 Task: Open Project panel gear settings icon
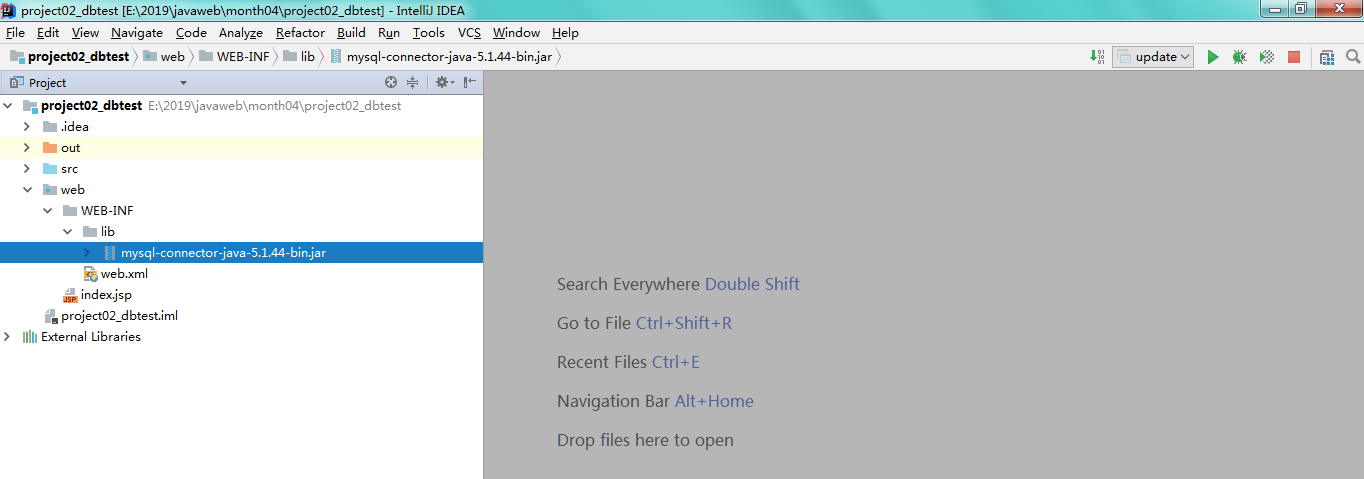point(444,83)
